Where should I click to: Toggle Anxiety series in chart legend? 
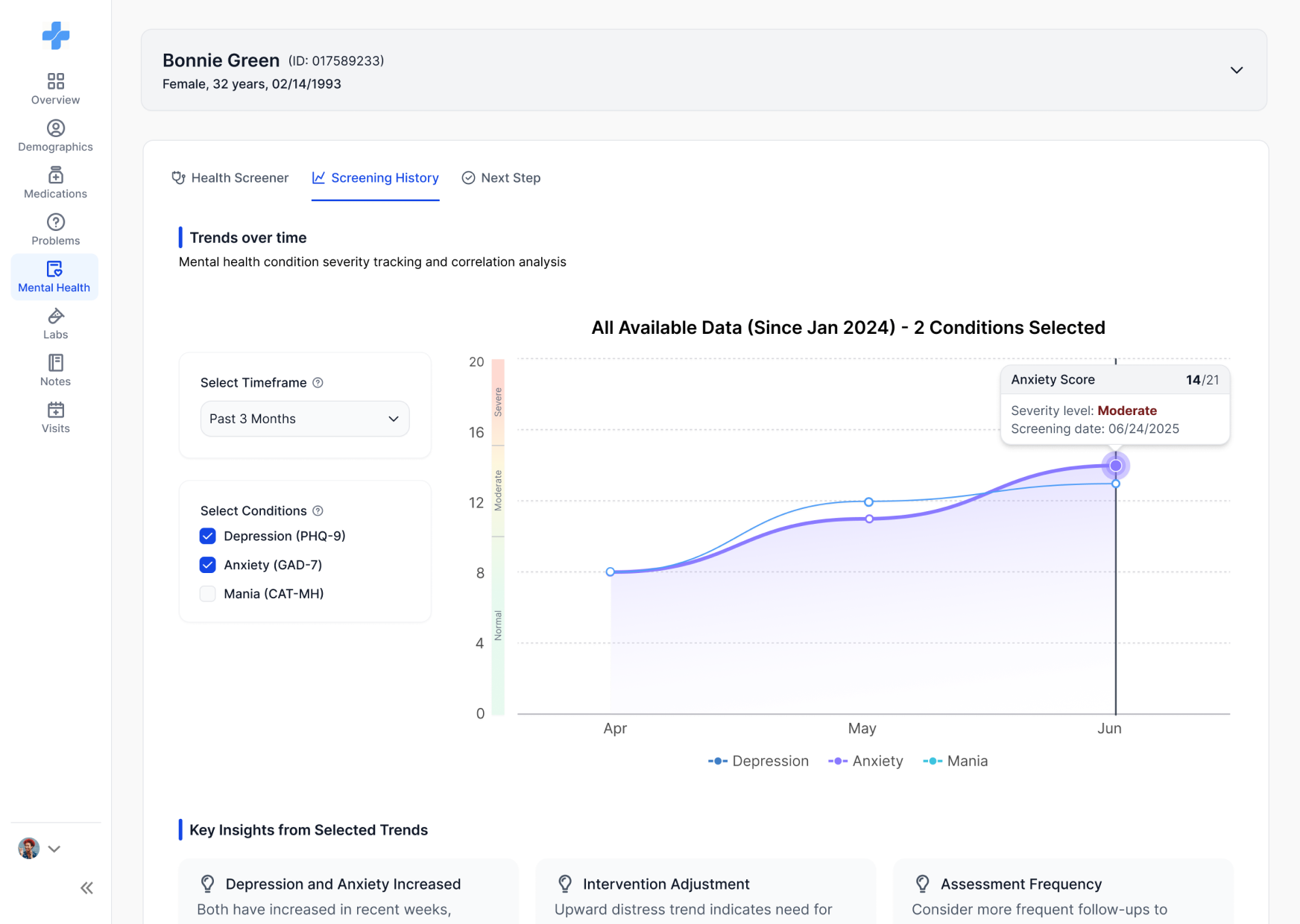(x=865, y=761)
